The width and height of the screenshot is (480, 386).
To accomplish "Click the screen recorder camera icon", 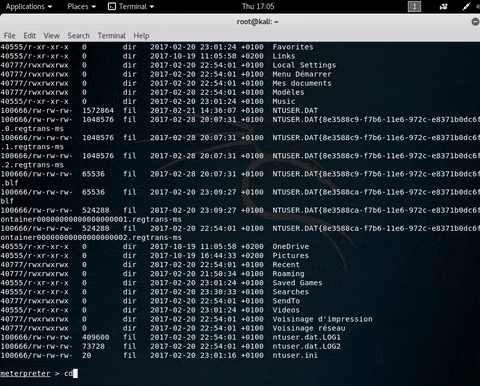I will [443, 7].
